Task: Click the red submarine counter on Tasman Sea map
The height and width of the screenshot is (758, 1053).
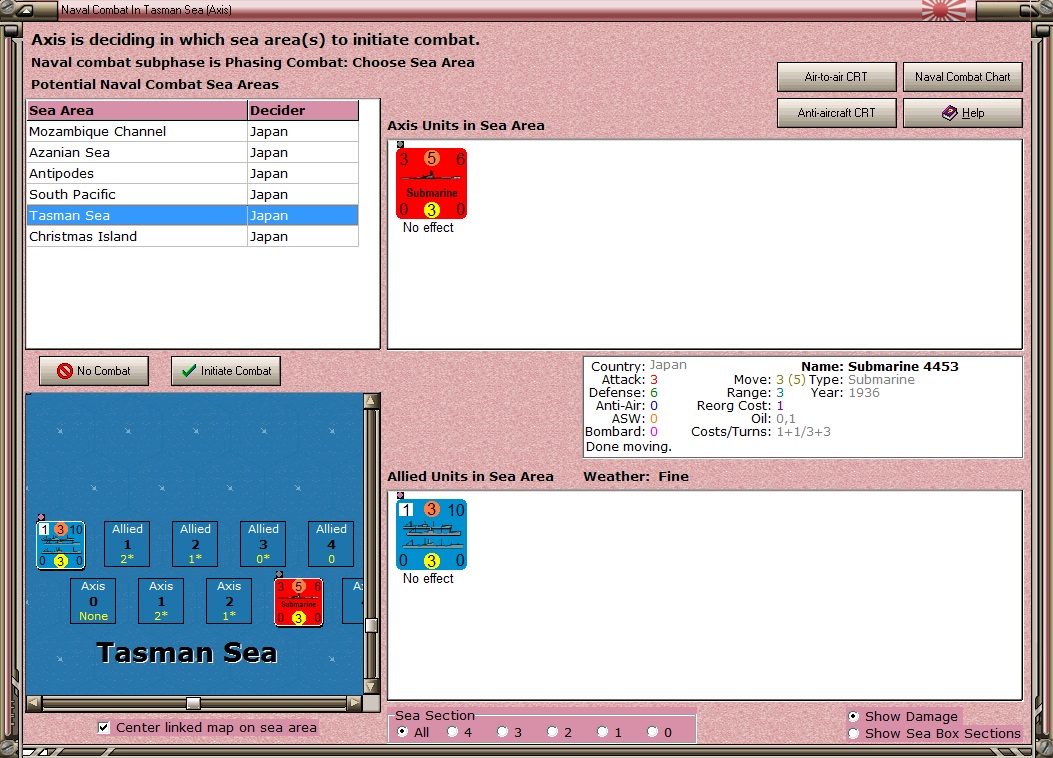Action: [x=299, y=602]
